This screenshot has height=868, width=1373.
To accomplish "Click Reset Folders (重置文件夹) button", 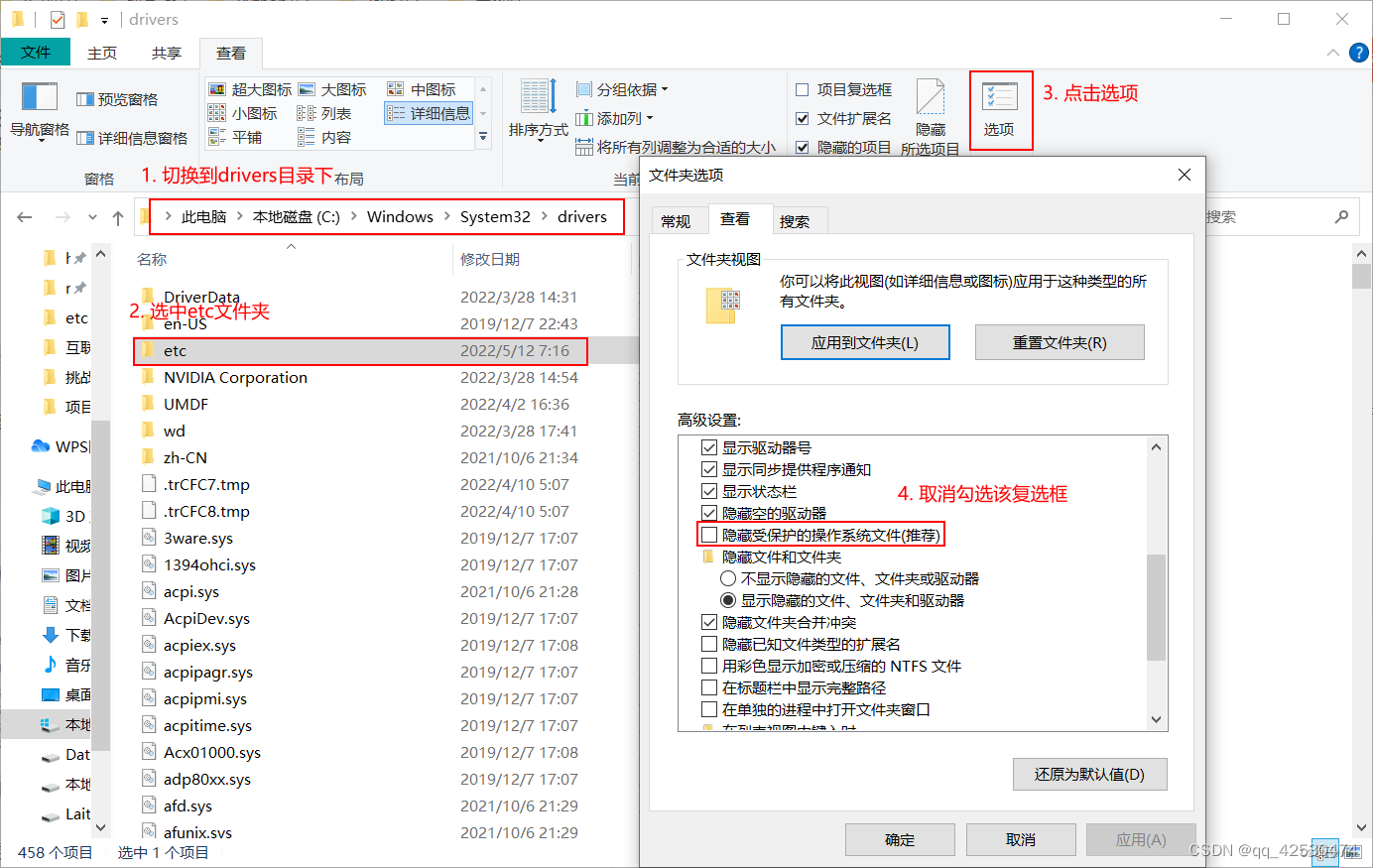I will (x=1060, y=342).
